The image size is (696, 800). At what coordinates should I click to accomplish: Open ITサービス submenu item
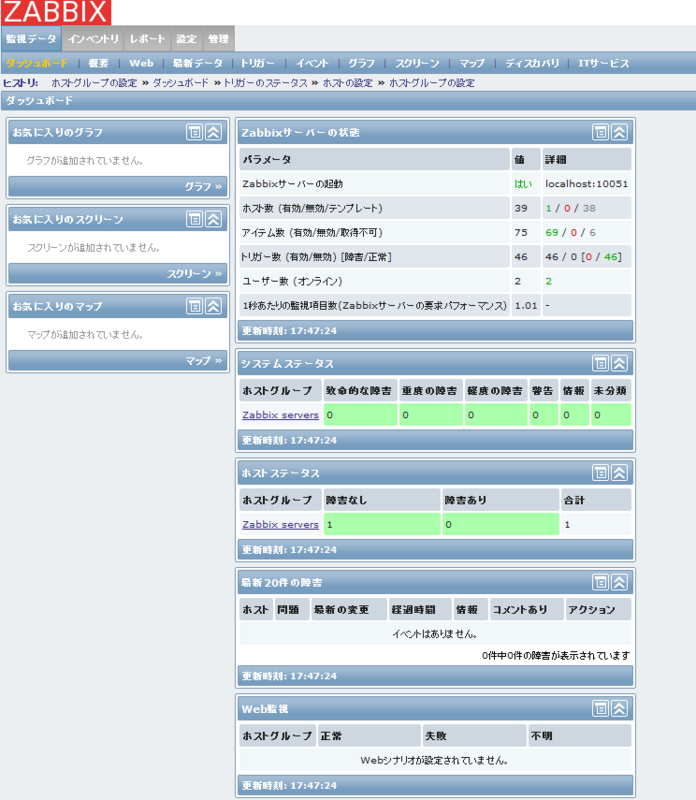point(604,63)
